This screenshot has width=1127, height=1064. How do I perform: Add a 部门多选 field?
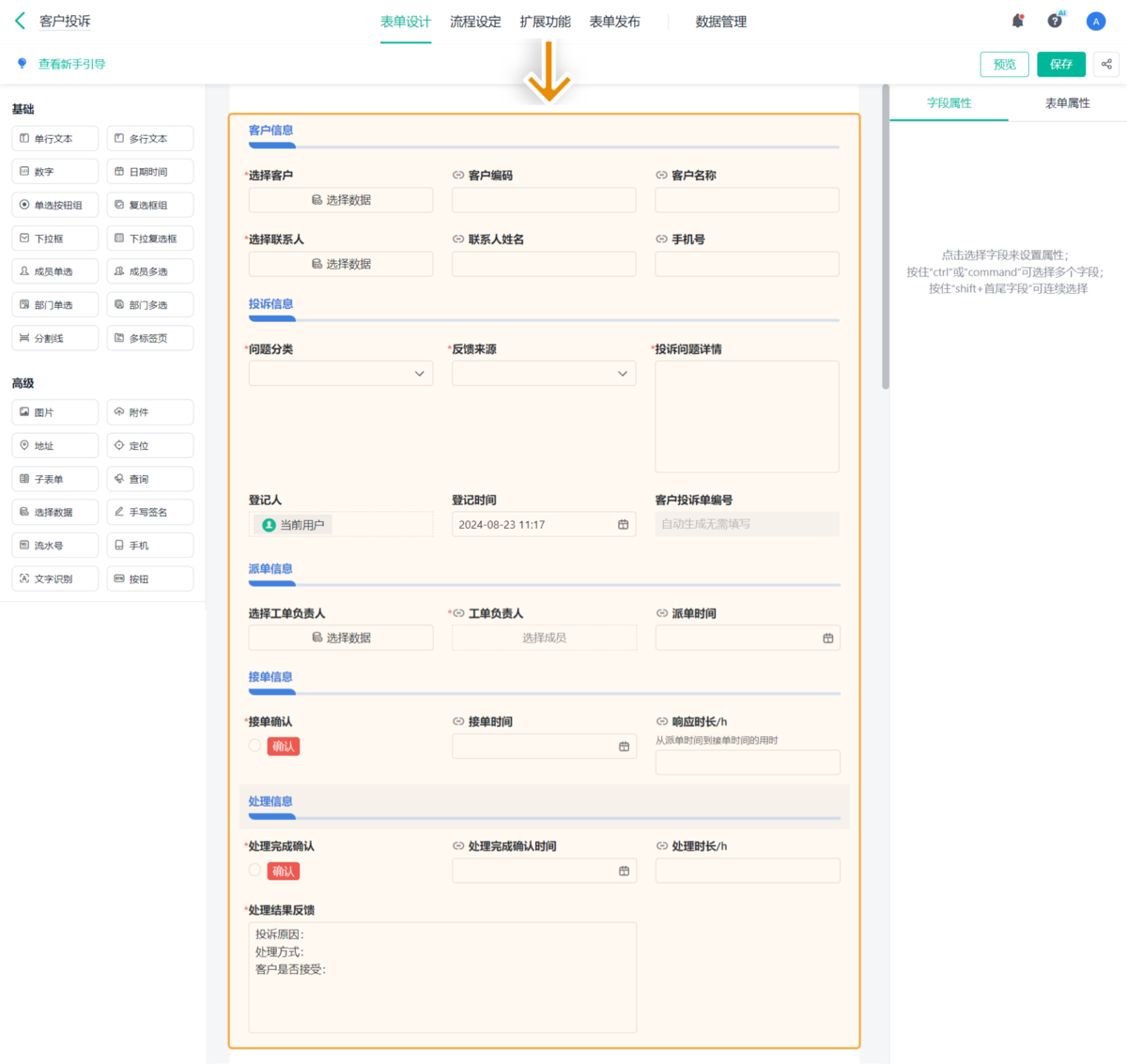pos(150,305)
